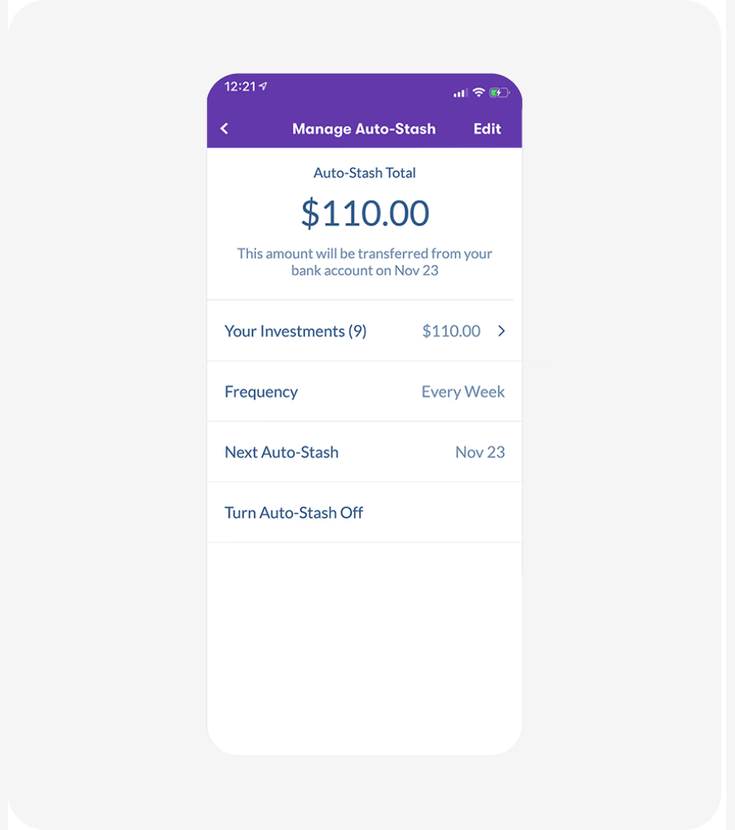
Task: Open the Frequency setting row
Action: pyautogui.click(x=261, y=392)
